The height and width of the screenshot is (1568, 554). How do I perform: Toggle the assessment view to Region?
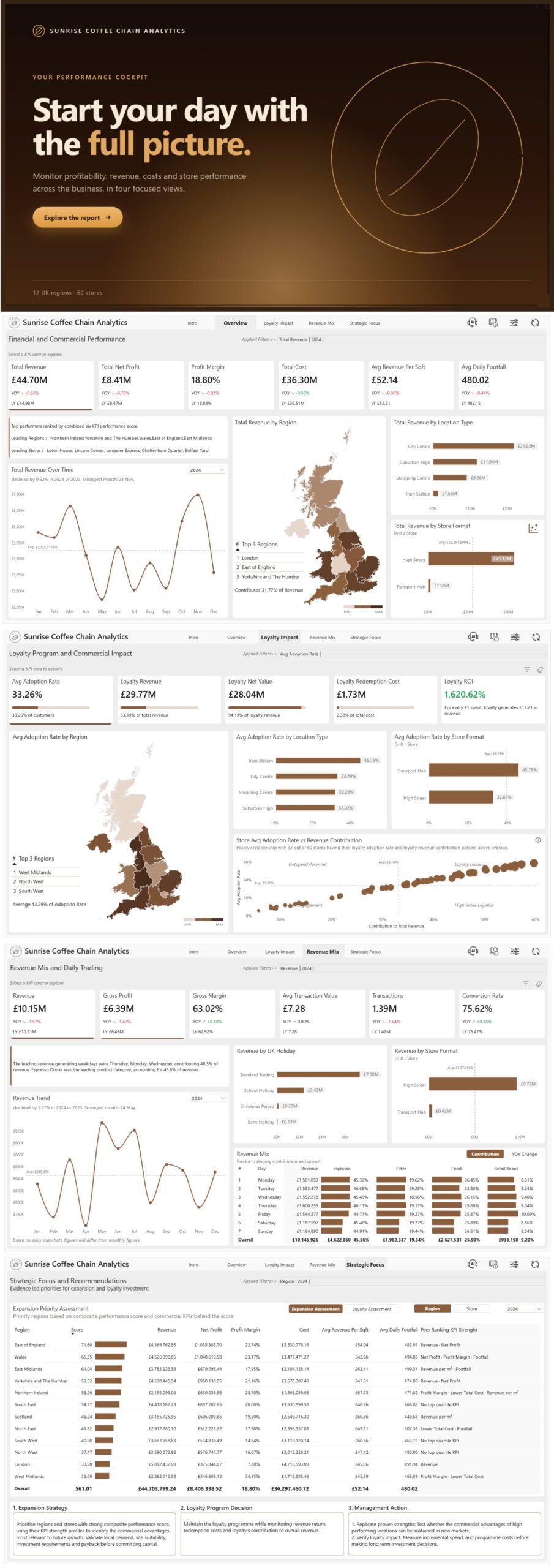(432, 1309)
